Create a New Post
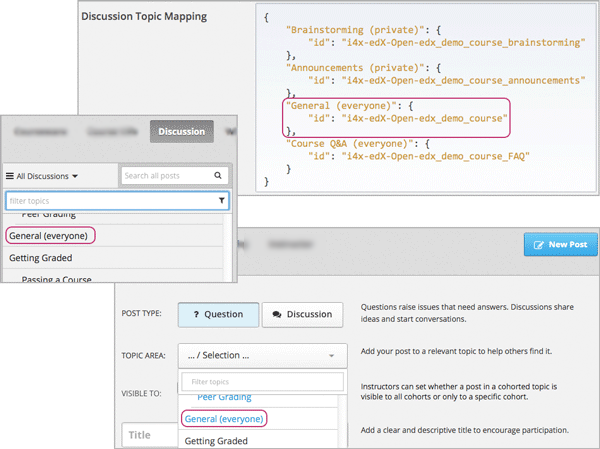 [561, 245]
